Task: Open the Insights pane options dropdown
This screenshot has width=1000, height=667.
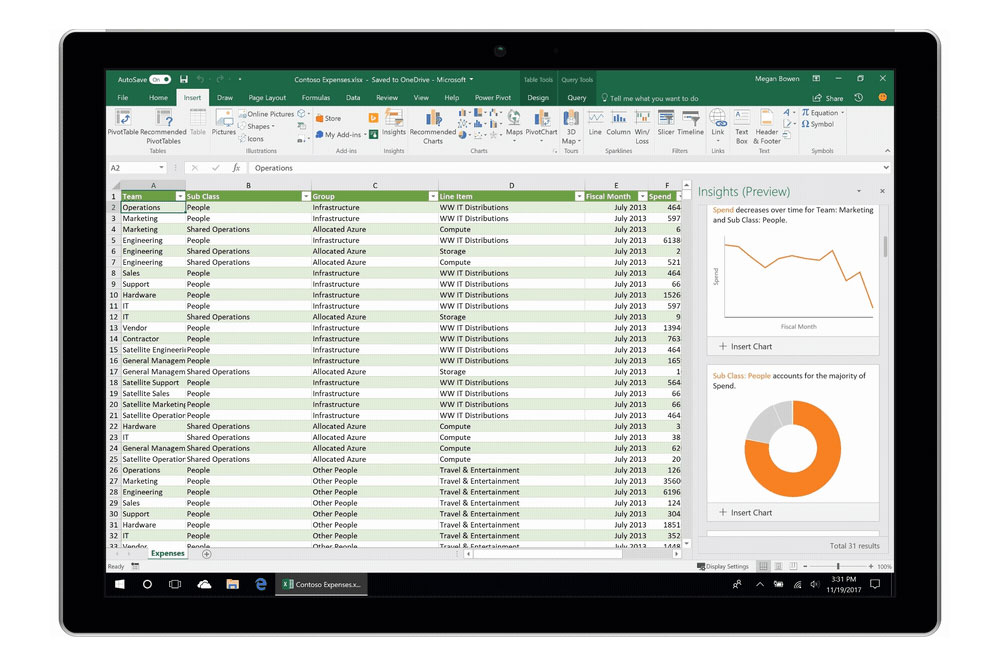Action: pos(859,191)
